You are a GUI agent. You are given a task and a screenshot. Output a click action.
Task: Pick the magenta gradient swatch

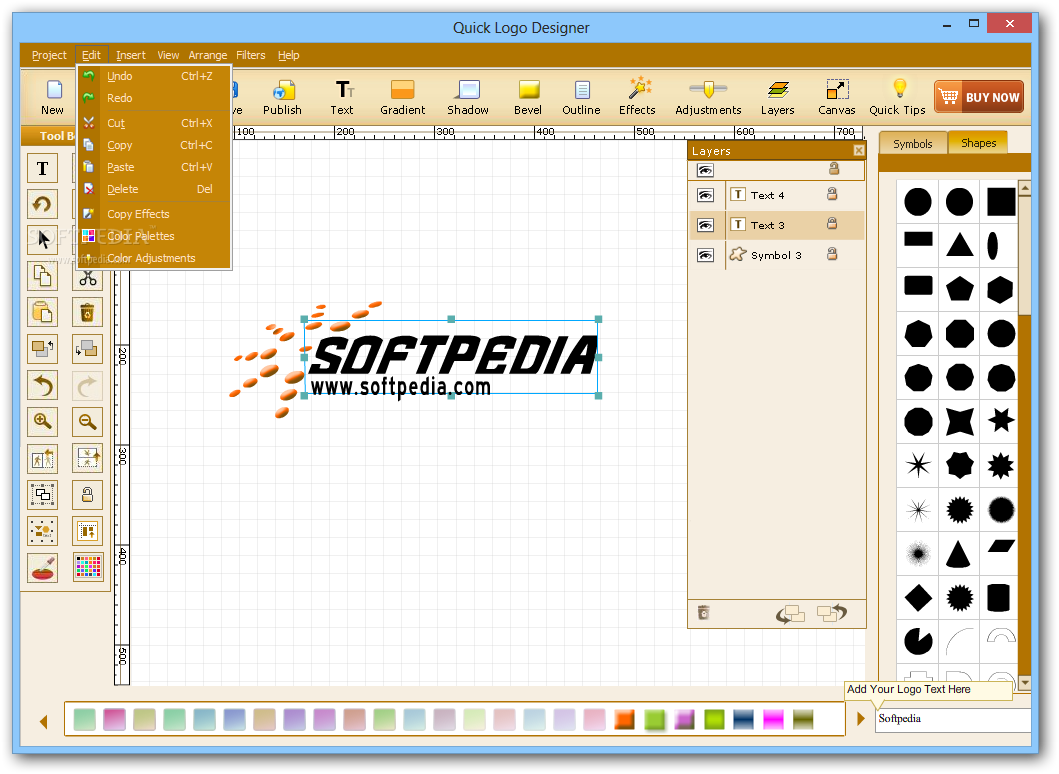click(x=773, y=719)
